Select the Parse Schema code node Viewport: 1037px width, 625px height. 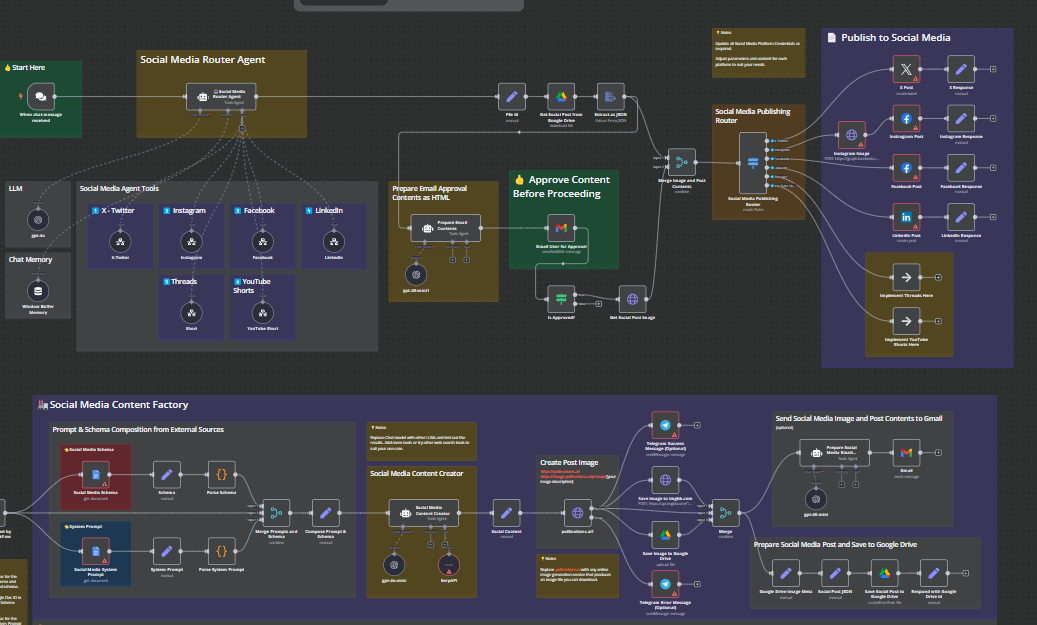tap(220, 476)
